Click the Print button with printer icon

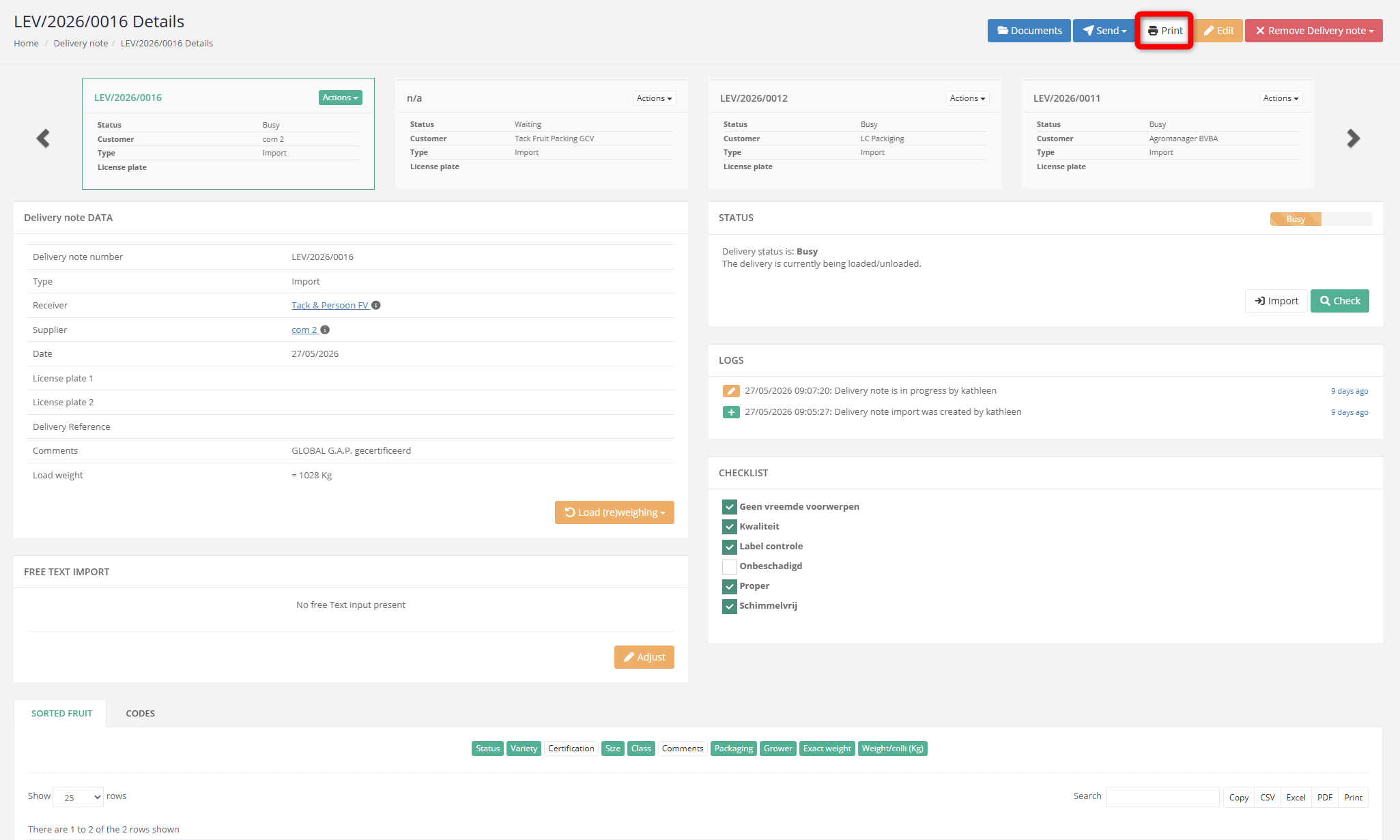pyautogui.click(x=1165, y=31)
